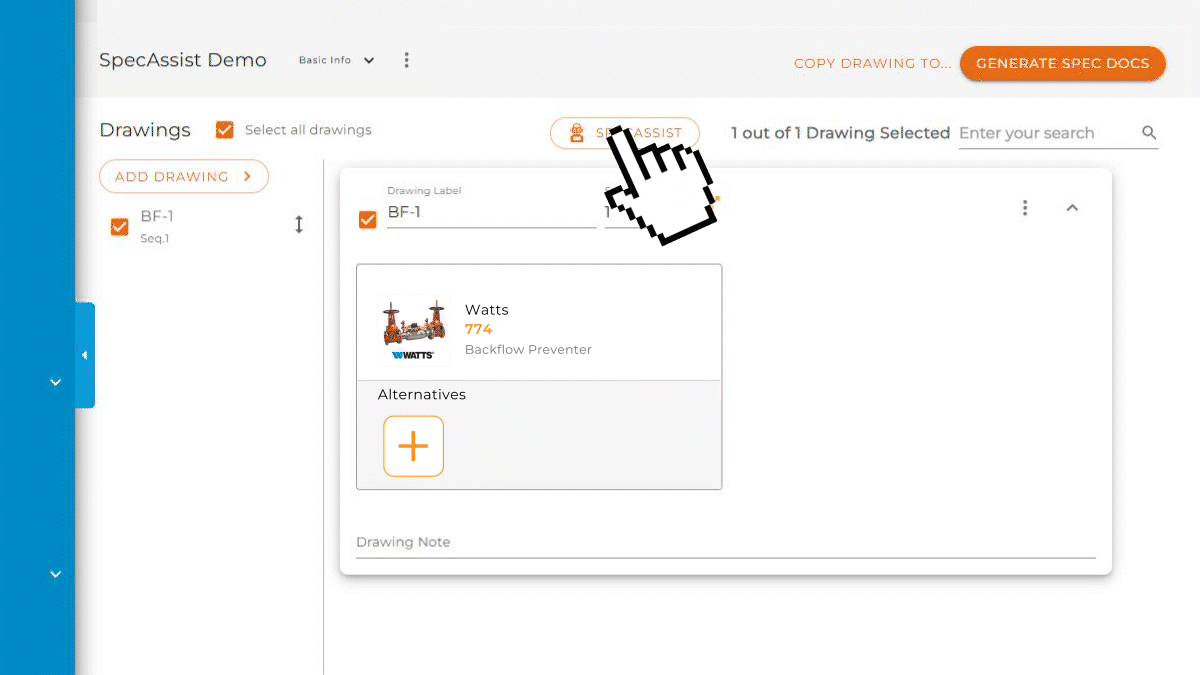Screen dimensions: 1200x675
Task: Click the reorder arrows next to BF-1
Action: 299,226
